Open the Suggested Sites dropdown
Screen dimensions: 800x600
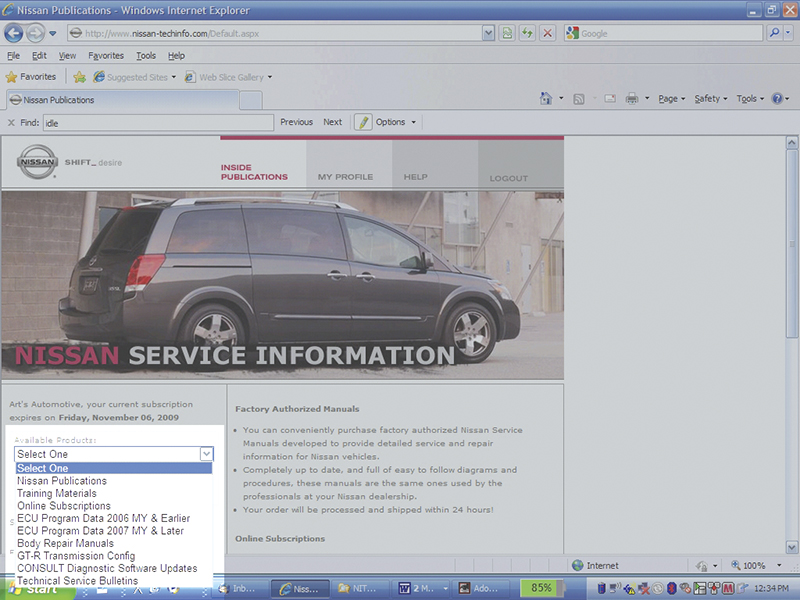coord(135,78)
